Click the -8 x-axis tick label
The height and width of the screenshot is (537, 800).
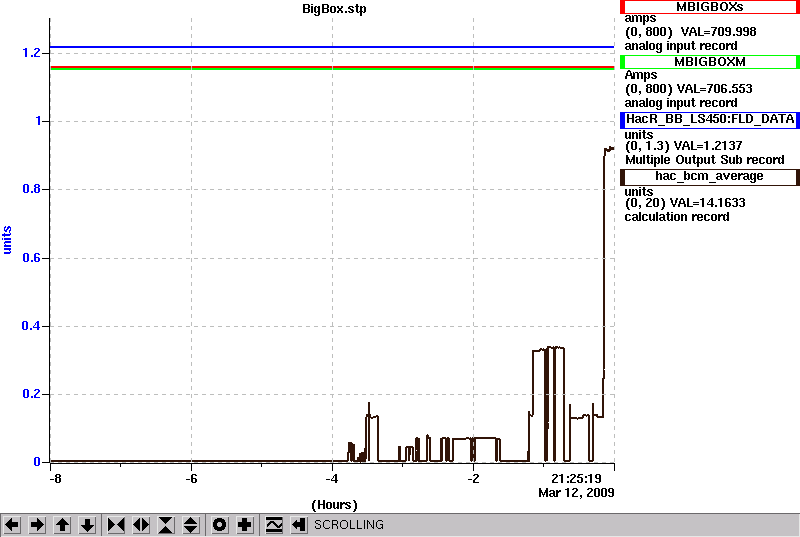(x=55, y=479)
